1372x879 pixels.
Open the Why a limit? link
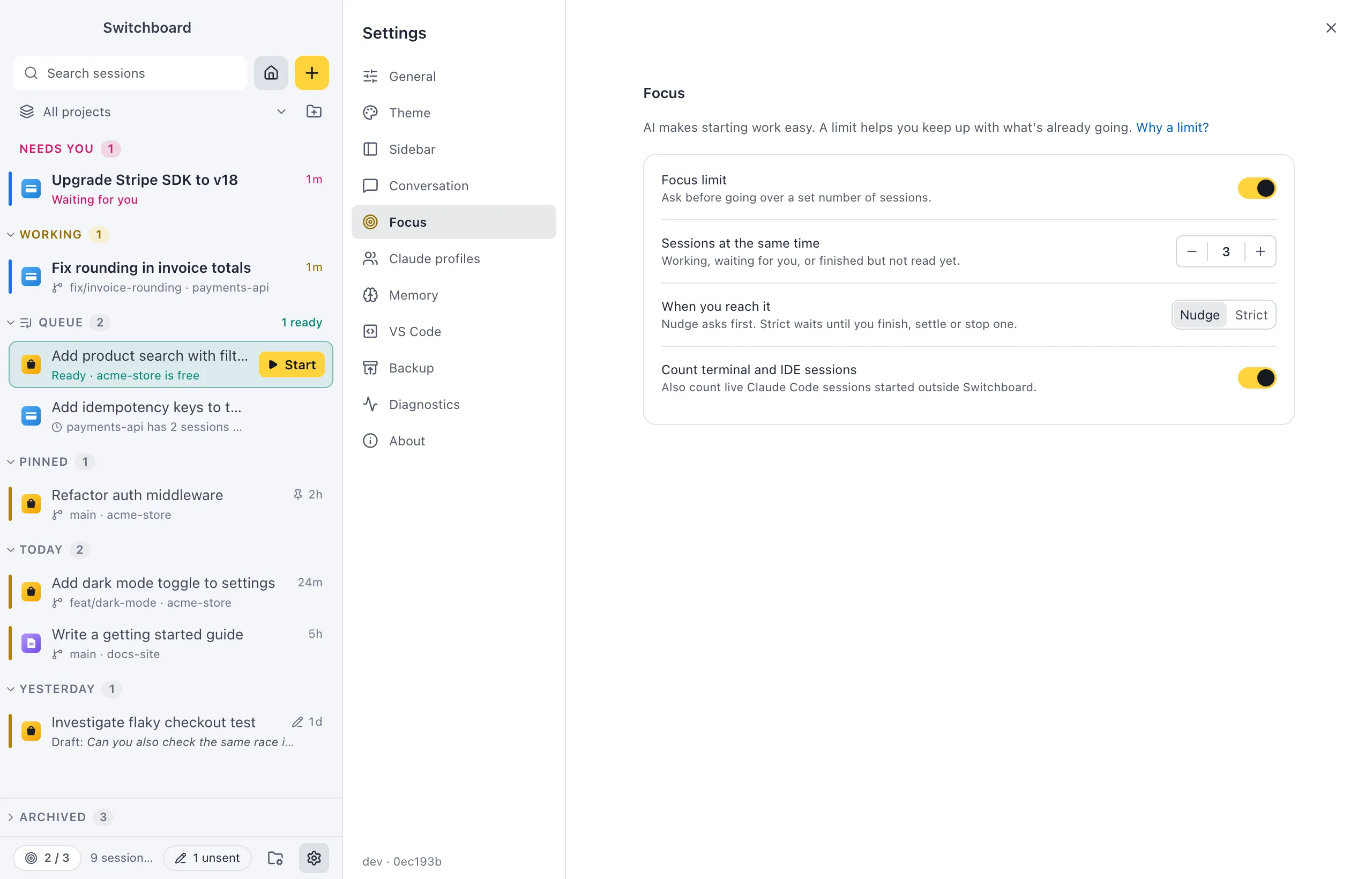(x=1172, y=127)
